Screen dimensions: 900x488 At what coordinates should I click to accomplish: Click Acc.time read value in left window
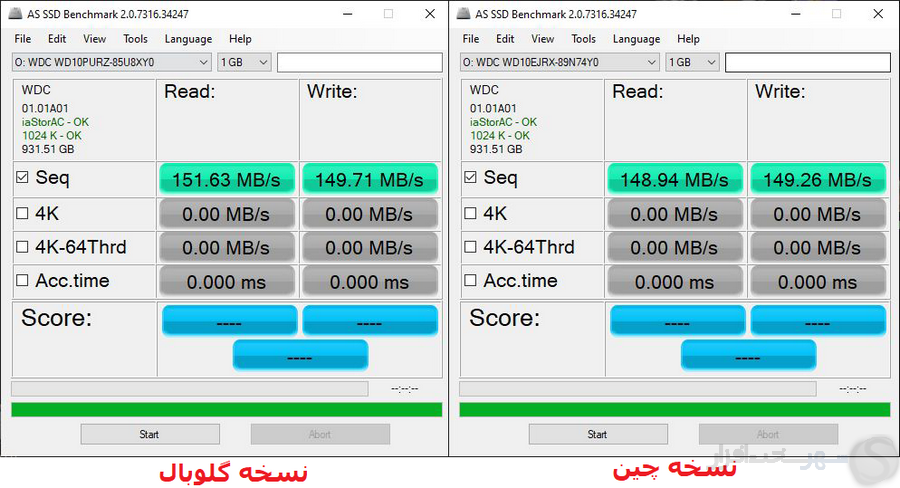tap(227, 281)
